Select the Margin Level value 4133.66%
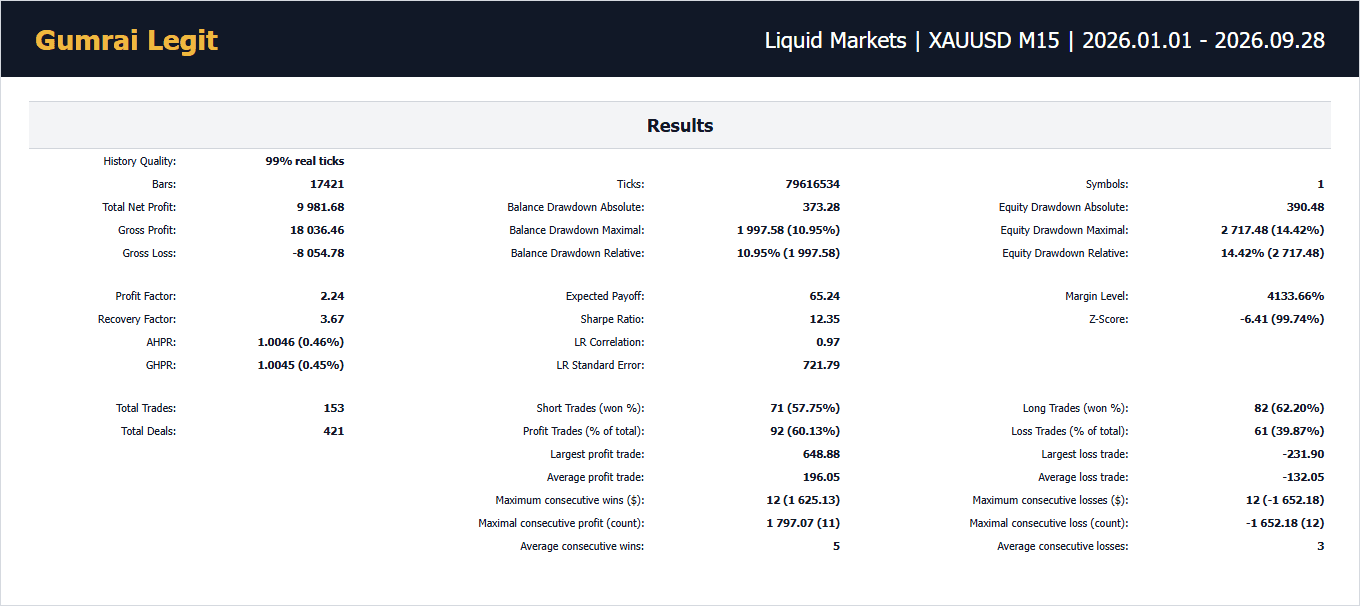Image resolution: width=1360 pixels, height=606 pixels. pos(1296,296)
